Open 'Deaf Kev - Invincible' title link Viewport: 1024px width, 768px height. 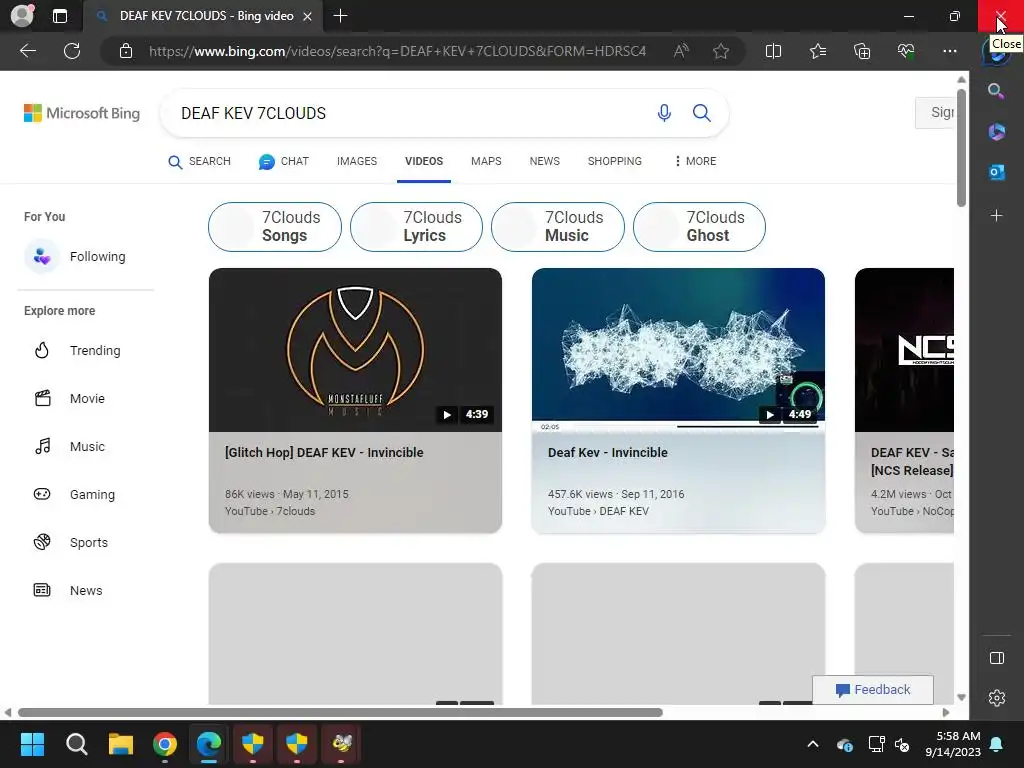click(x=607, y=453)
